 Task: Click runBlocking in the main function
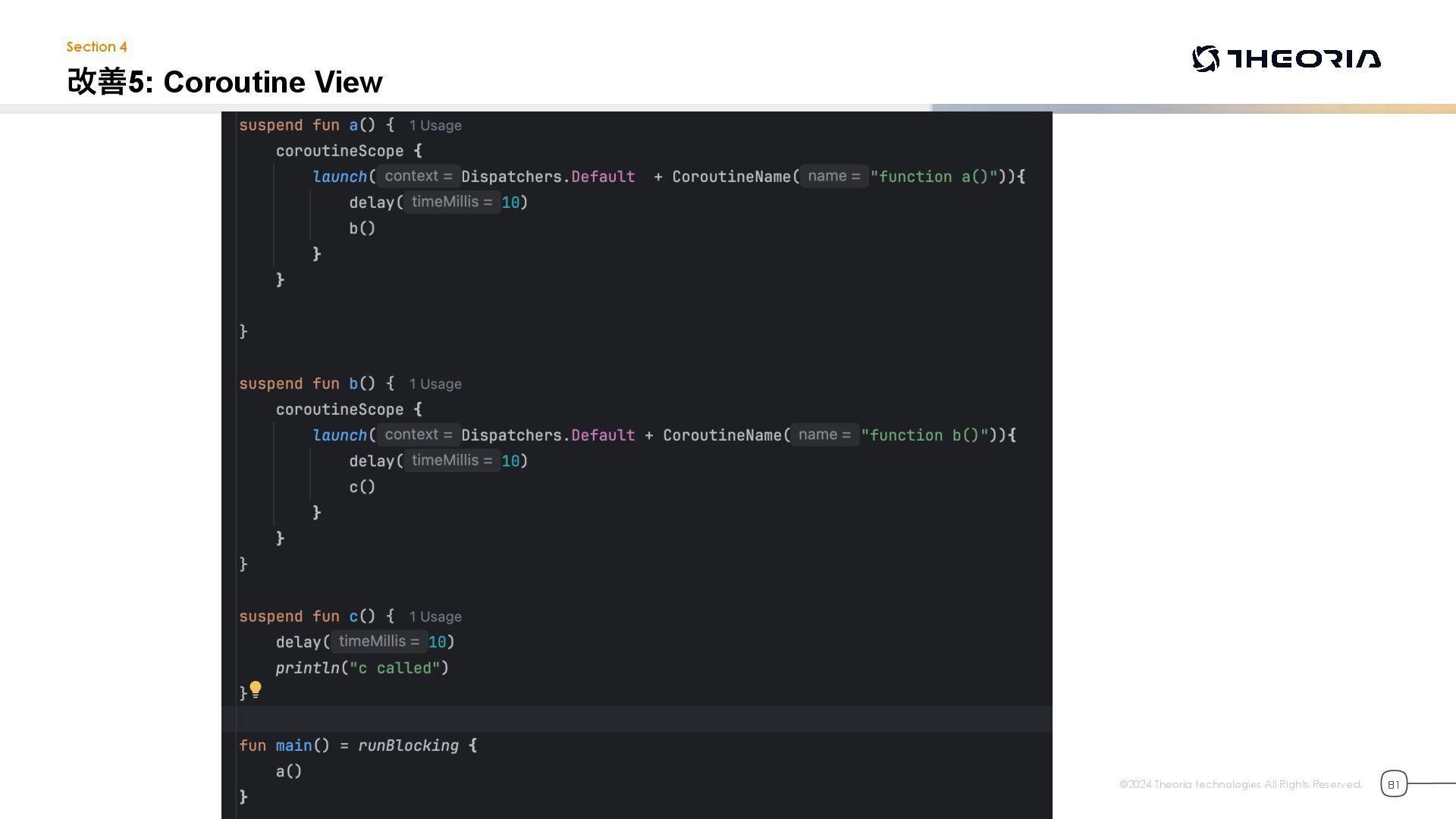[x=408, y=745]
